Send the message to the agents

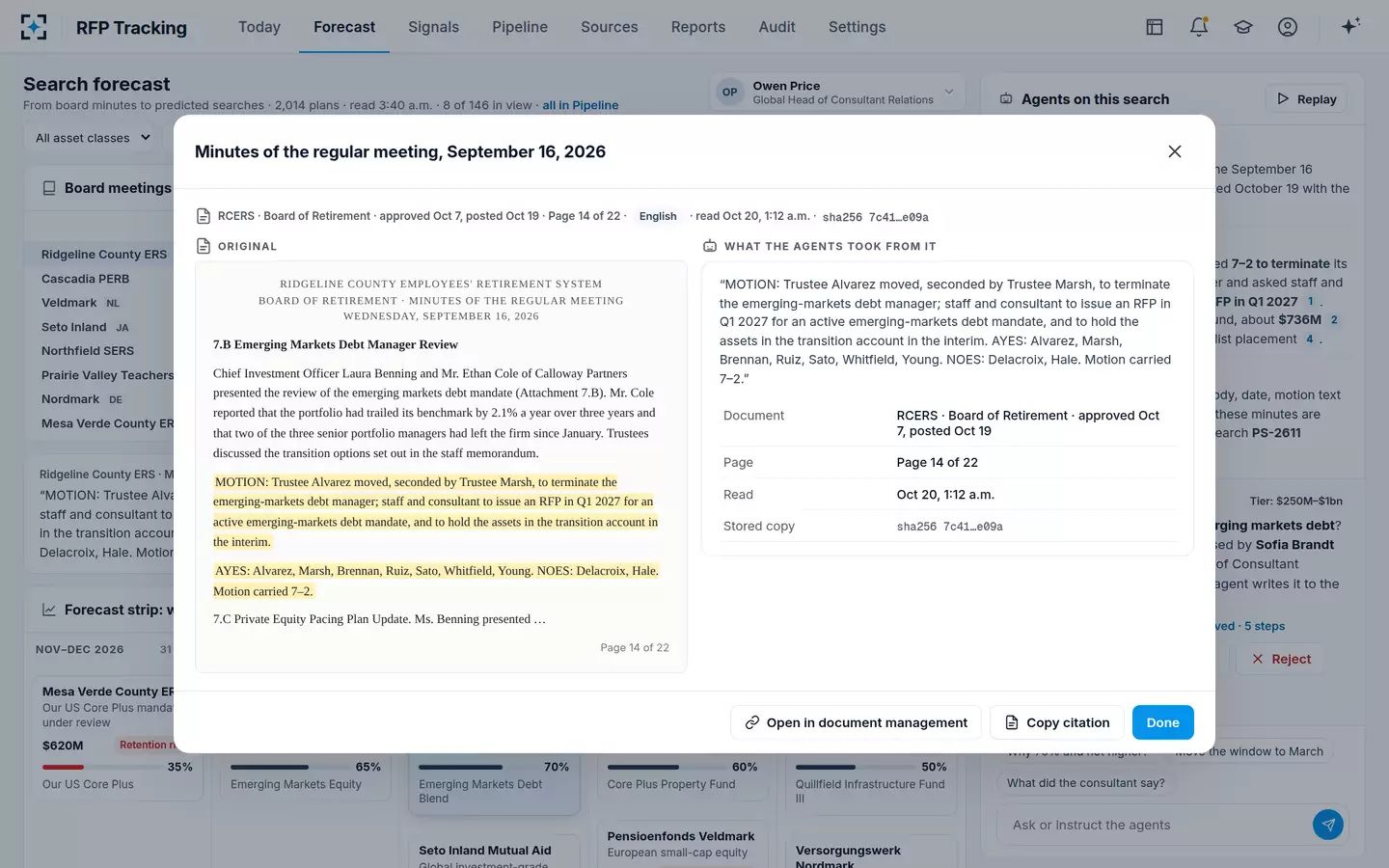(x=1328, y=825)
